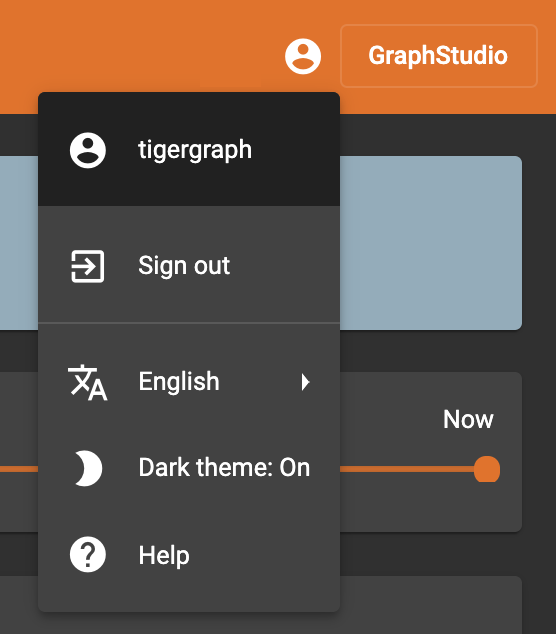Click the user account avatar in header
The image size is (556, 634).
(x=303, y=56)
